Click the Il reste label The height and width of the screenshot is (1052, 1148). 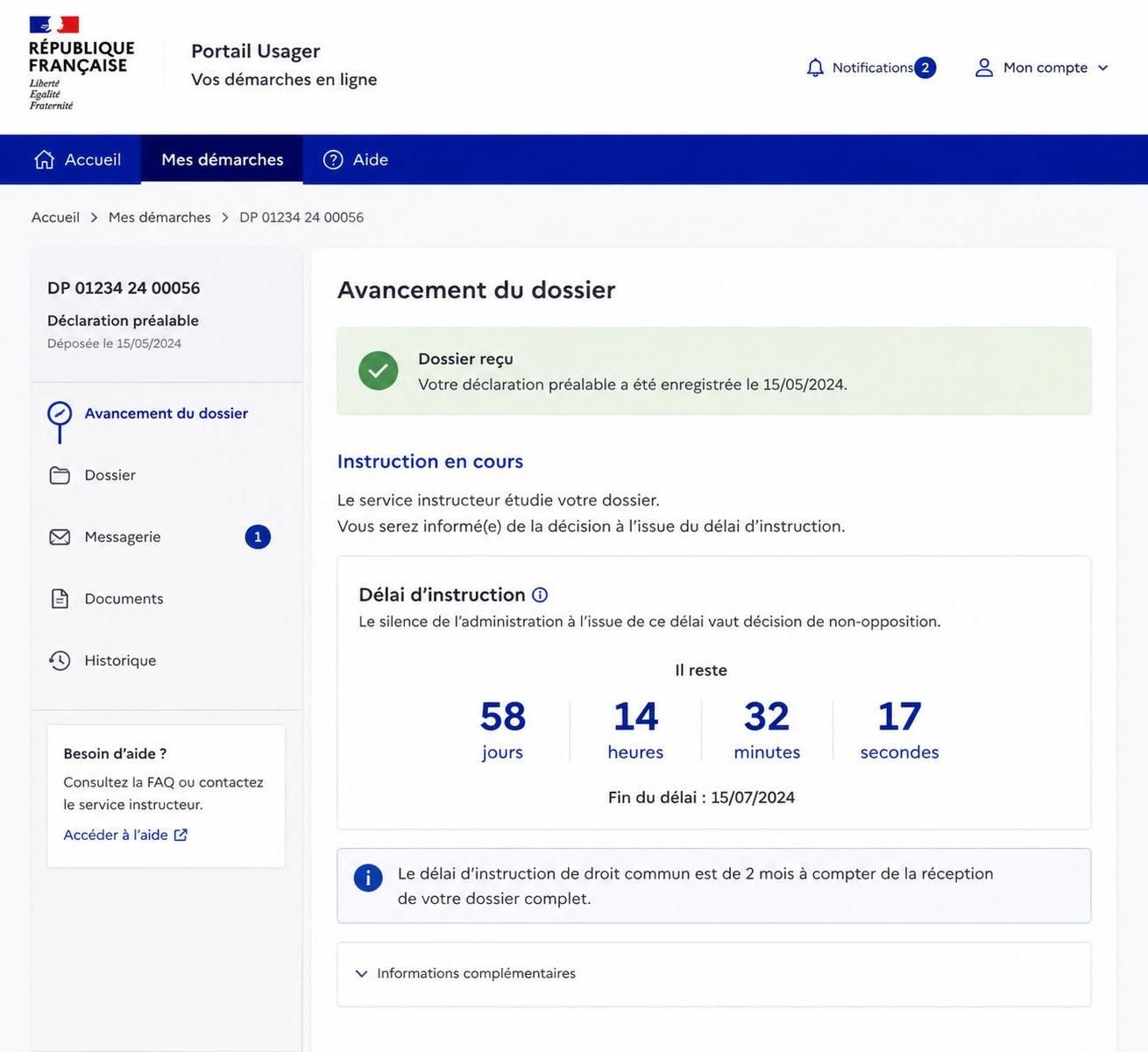coord(701,670)
